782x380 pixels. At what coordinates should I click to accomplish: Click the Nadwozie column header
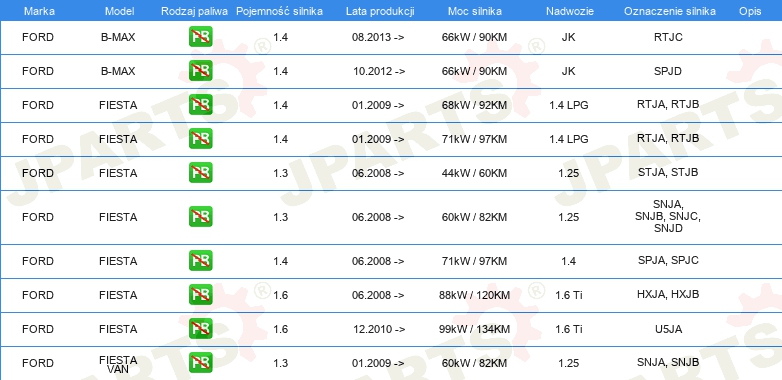click(x=570, y=11)
